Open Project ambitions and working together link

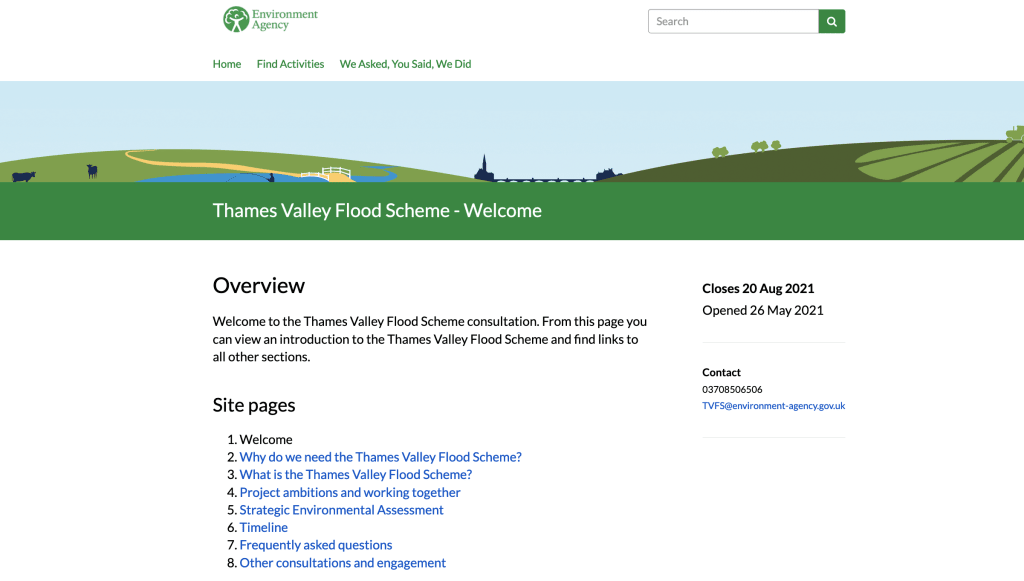coord(349,492)
